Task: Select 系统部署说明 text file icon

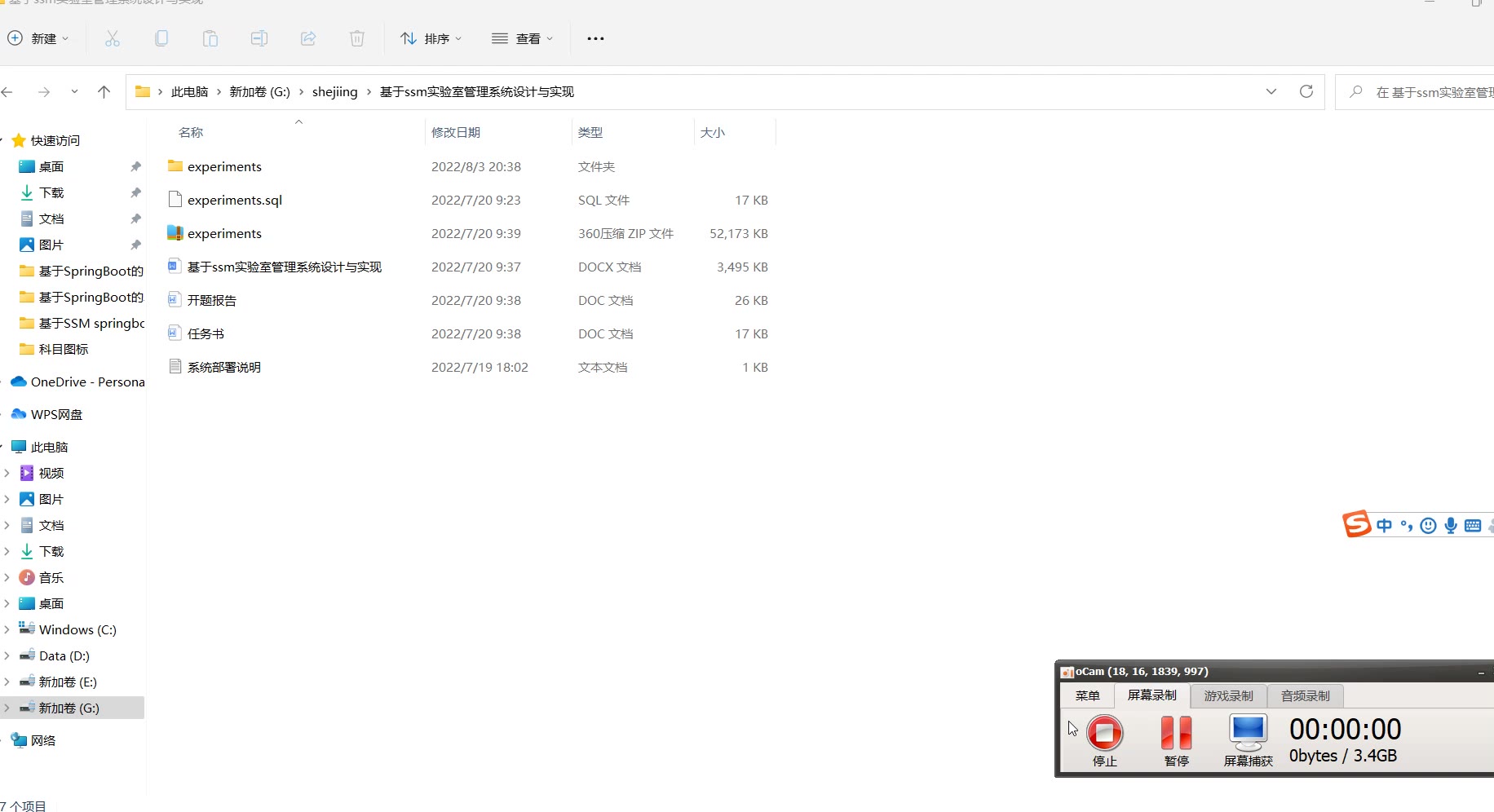Action: (175, 367)
